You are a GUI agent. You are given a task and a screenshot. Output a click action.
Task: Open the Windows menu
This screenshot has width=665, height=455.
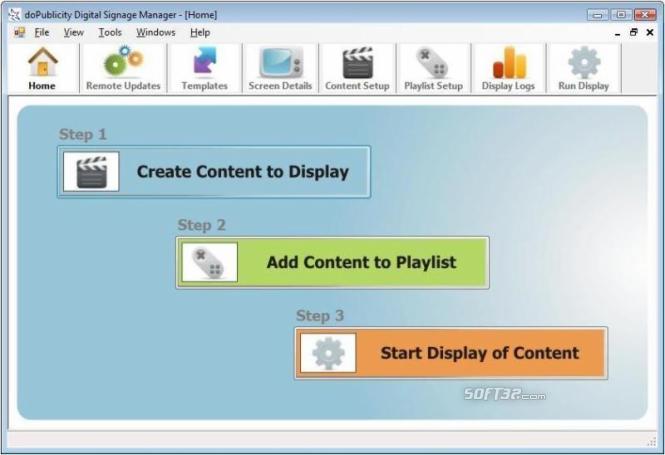point(155,33)
